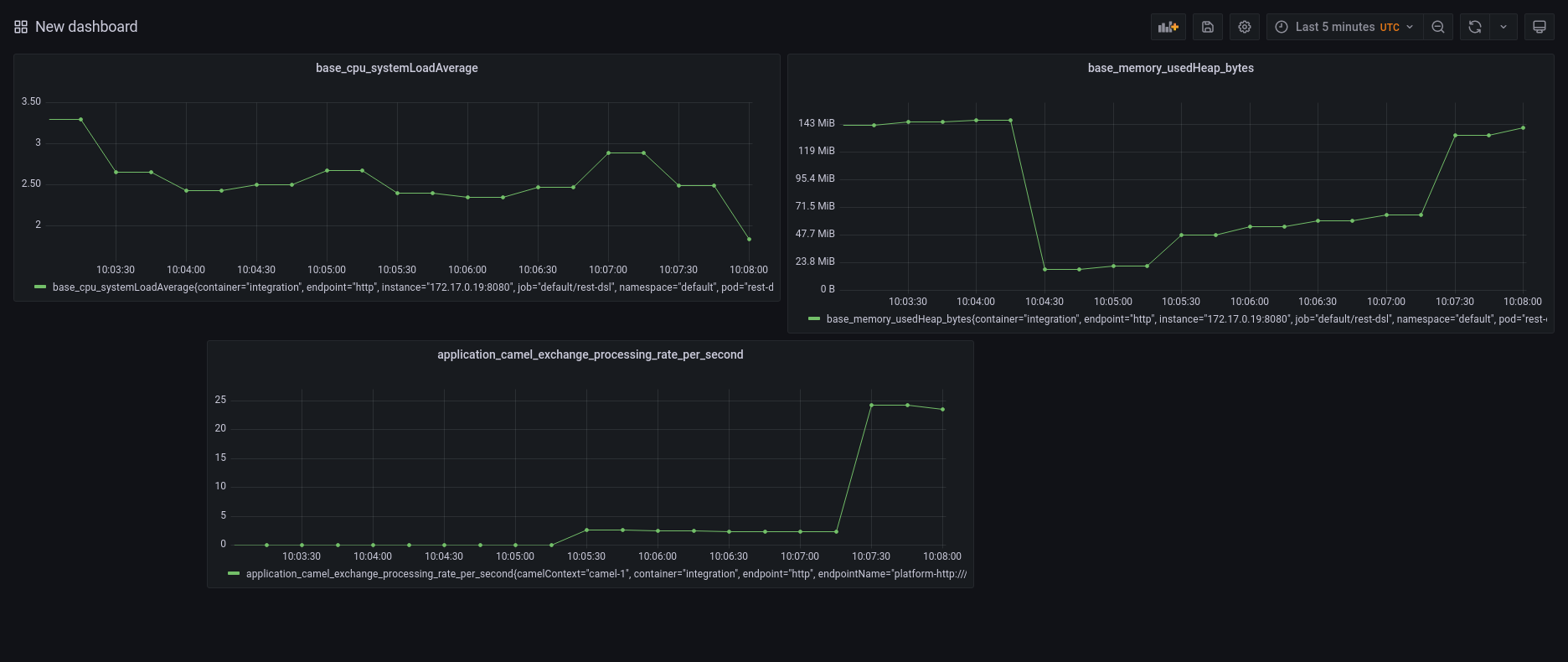1568x662 pixels.
Task: Click the green swatch in the heap memory legend
Action: point(814,319)
